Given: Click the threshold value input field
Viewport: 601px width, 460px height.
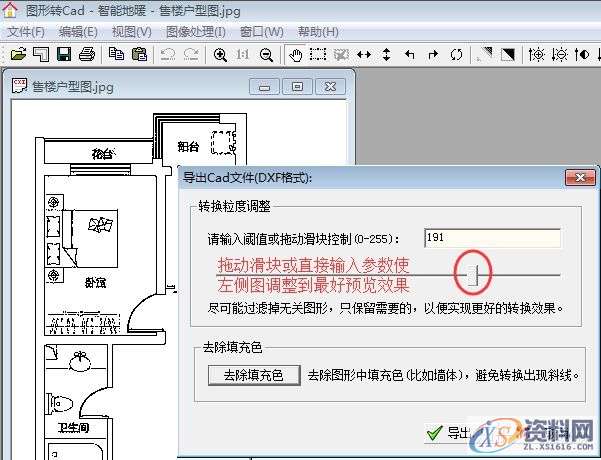Looking at the screenshot, I should pos(491,238).
